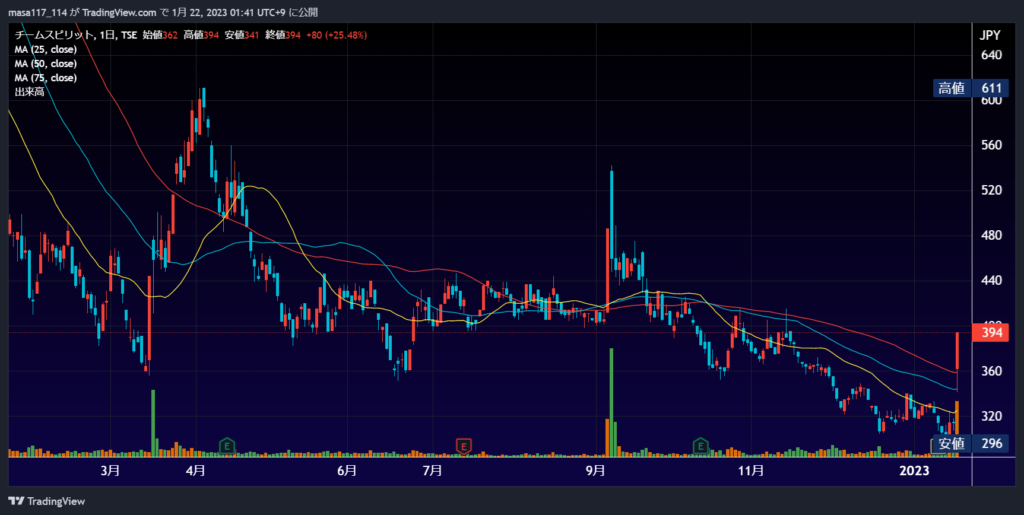The image size is (1024, 515).
Task: Click the red earnings E marker near July
Action: tap(464, 446)
